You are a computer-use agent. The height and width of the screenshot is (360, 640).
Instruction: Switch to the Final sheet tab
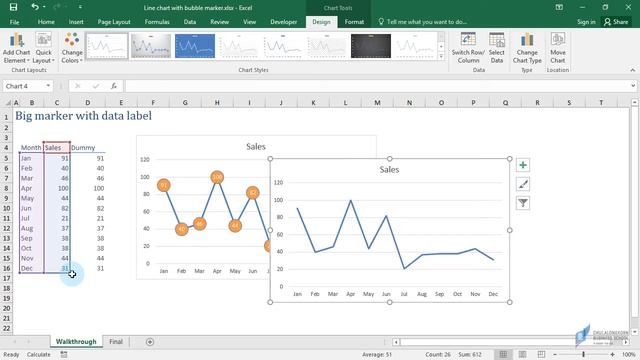116,342
